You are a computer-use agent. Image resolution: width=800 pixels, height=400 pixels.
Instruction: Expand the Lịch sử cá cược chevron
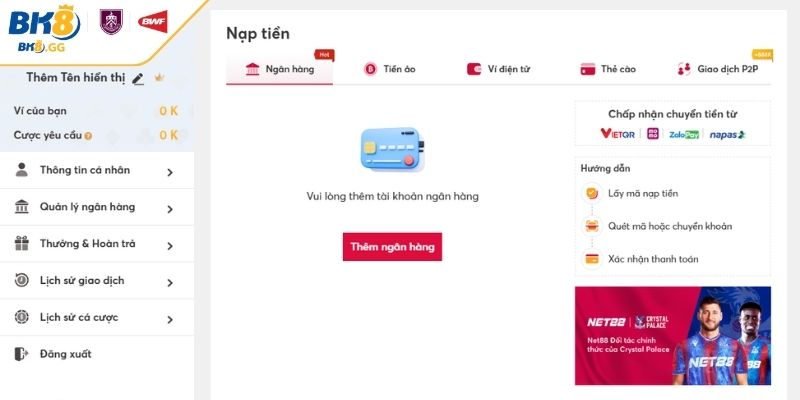coord(170,319)
